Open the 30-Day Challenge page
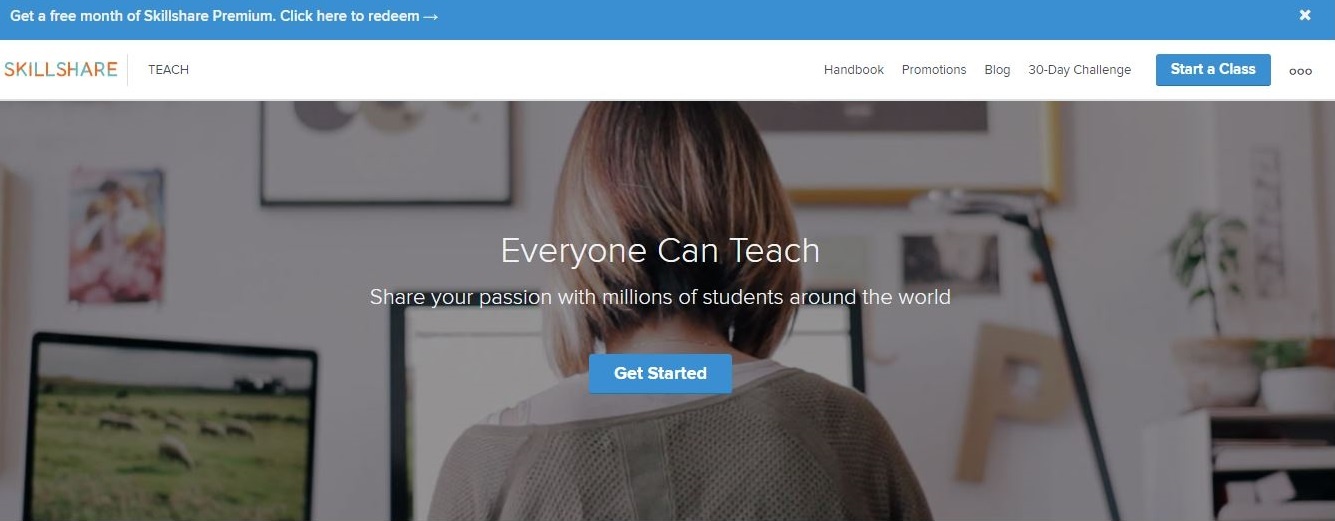This screenshot has height=521, width=1335. tap(1080, 70)
